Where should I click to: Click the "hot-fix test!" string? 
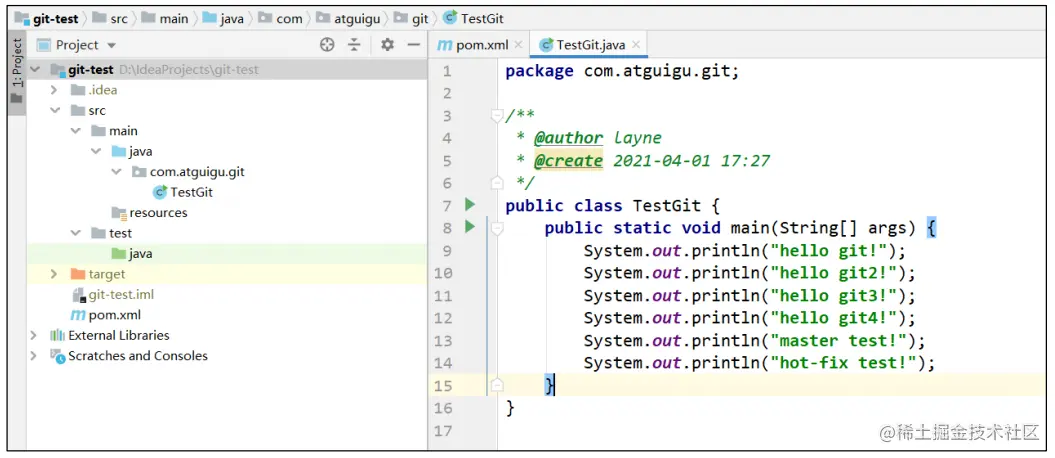(844, 363)
